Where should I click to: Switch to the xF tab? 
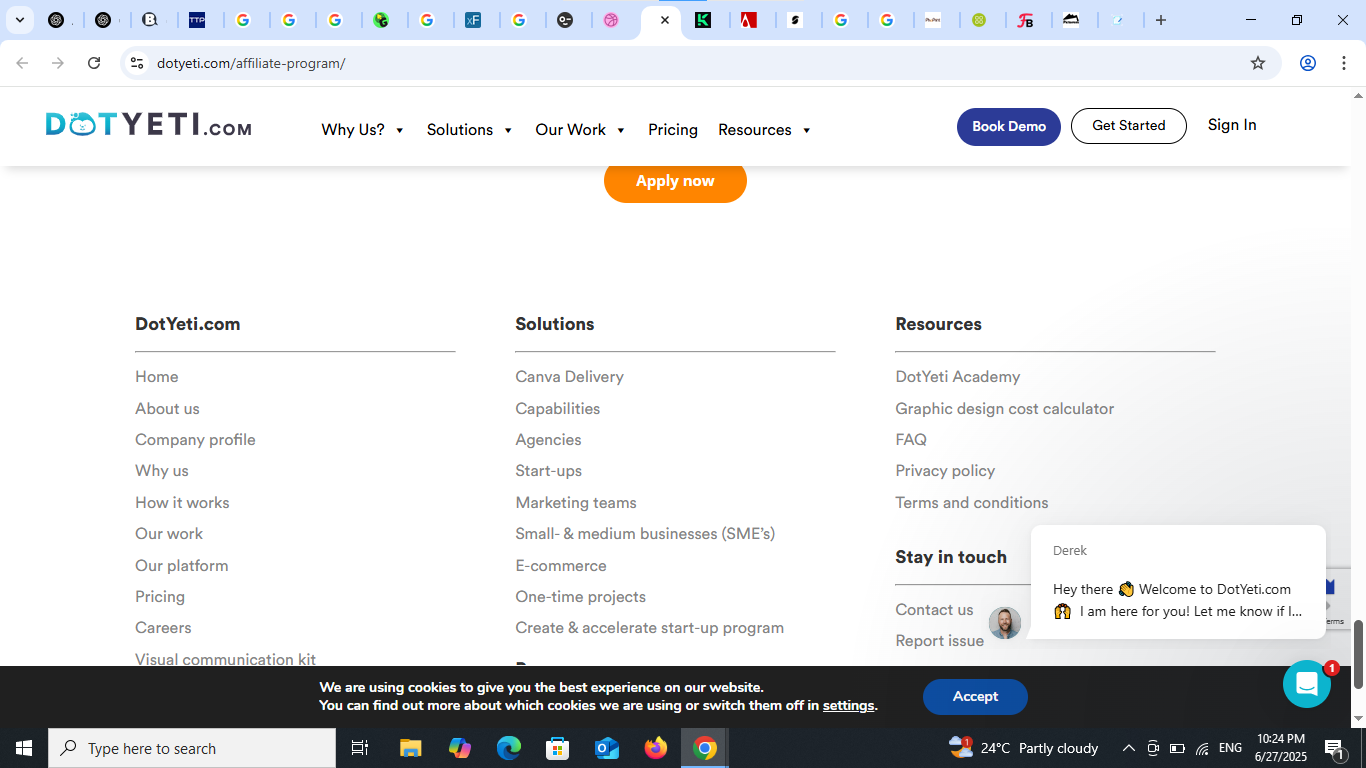474,20
